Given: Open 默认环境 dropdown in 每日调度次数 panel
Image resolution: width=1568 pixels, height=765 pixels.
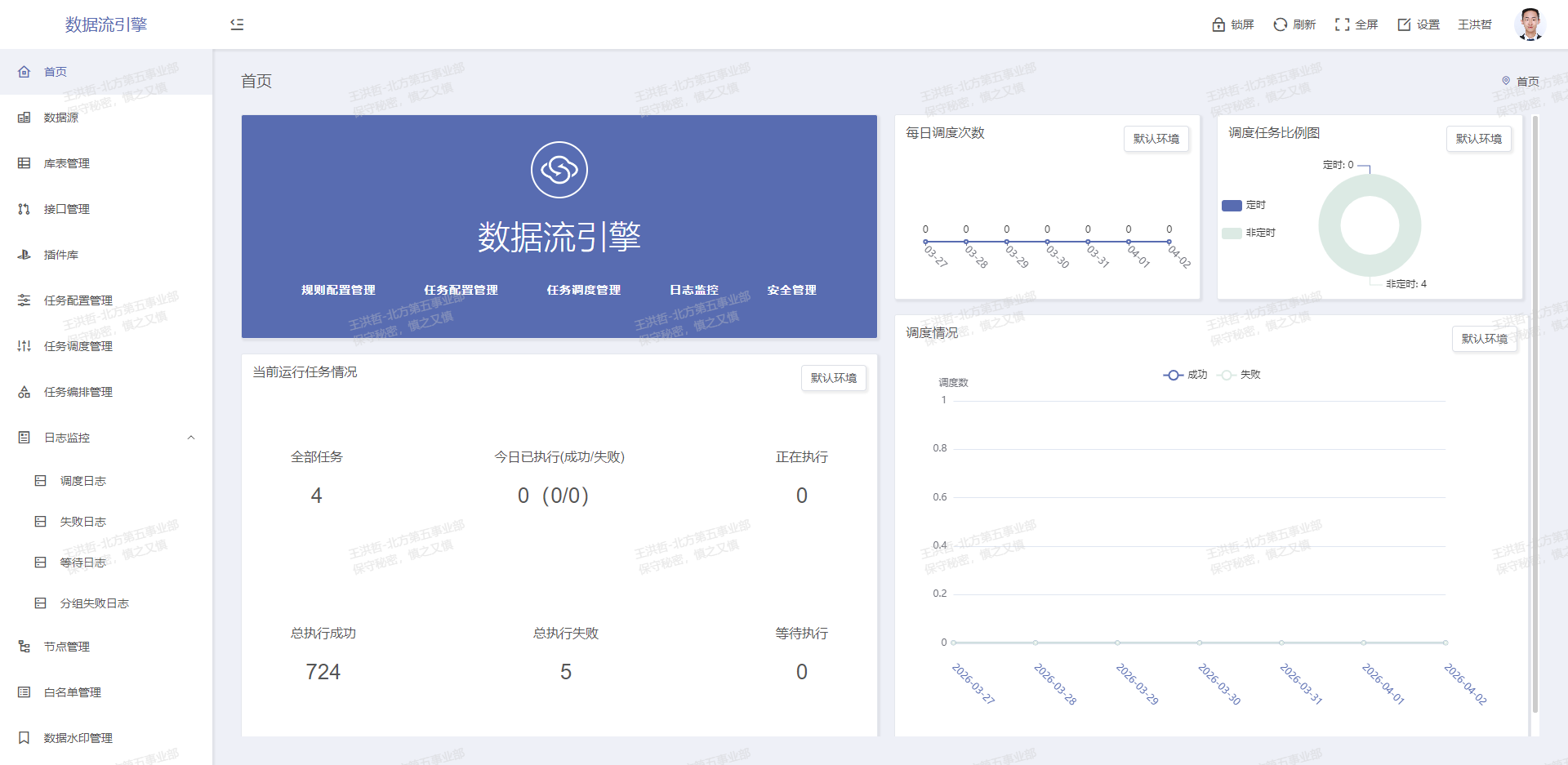Looking at the screenshot, I should 1156,139.
